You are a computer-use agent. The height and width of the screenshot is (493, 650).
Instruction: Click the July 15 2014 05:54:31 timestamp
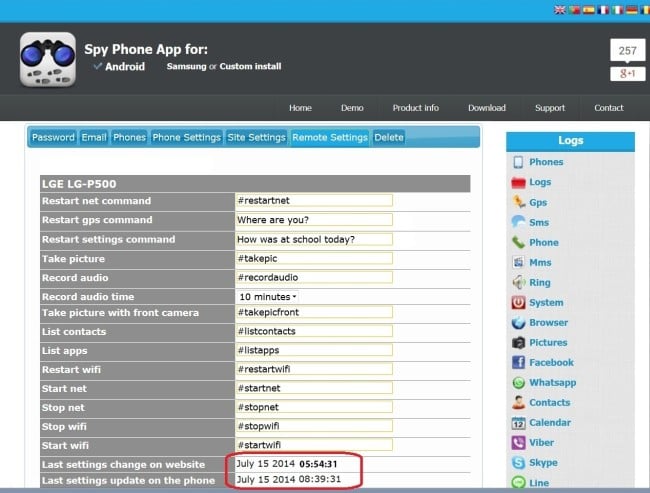287,464
